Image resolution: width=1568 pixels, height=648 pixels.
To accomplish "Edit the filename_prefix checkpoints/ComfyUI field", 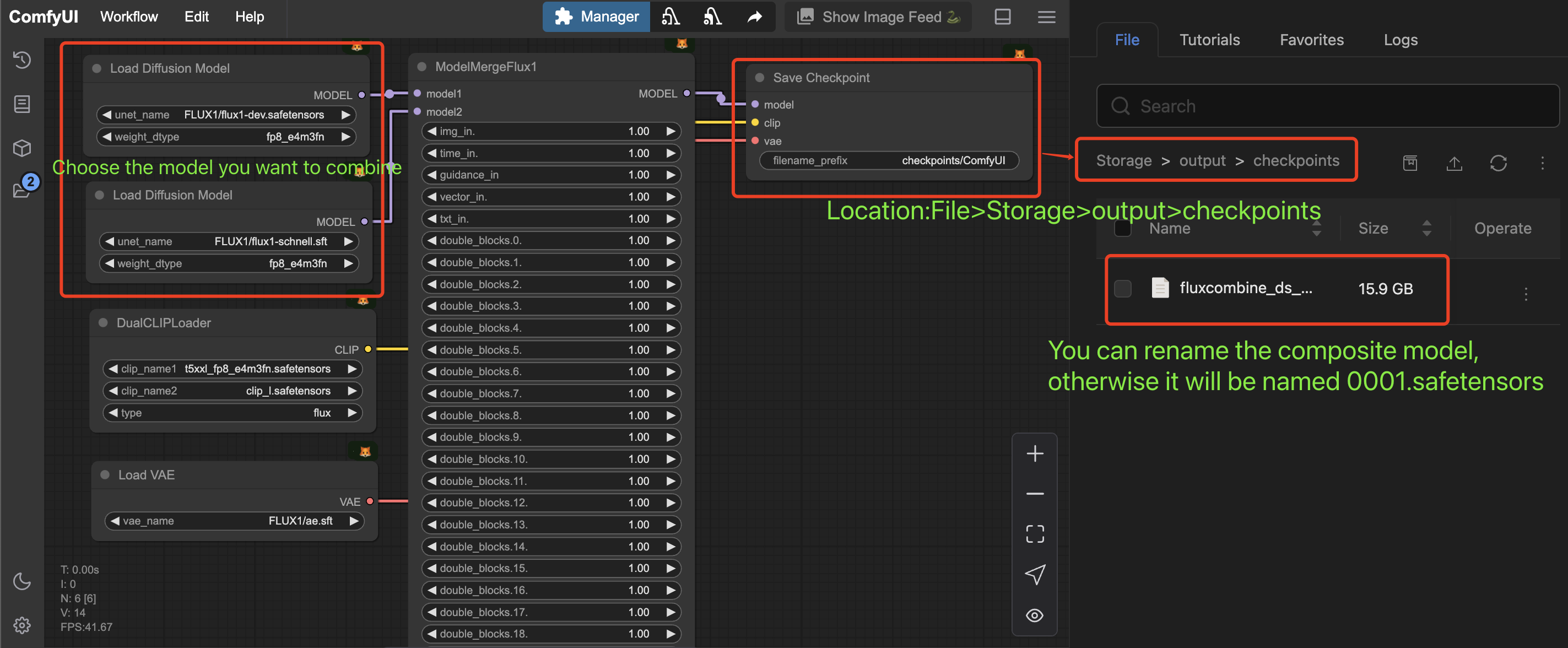I will click(x=889, y=160).
